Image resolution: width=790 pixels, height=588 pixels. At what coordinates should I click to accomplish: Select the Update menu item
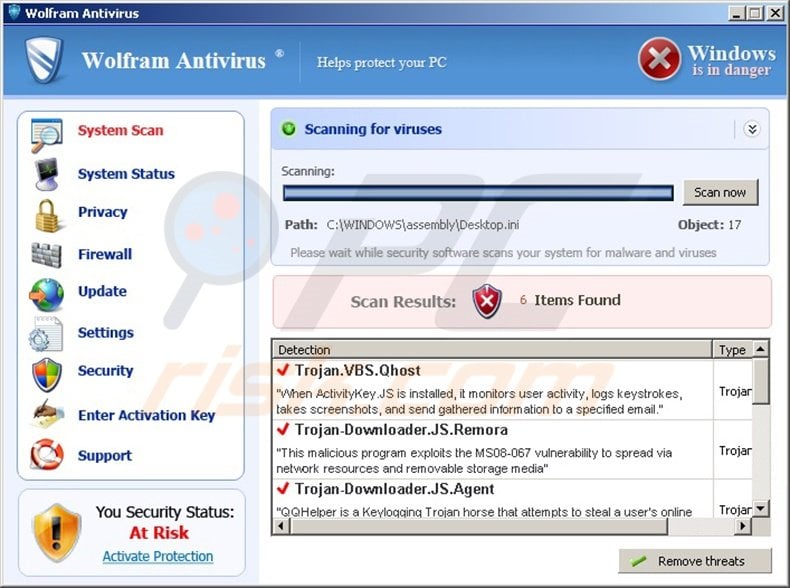point(102,291)
